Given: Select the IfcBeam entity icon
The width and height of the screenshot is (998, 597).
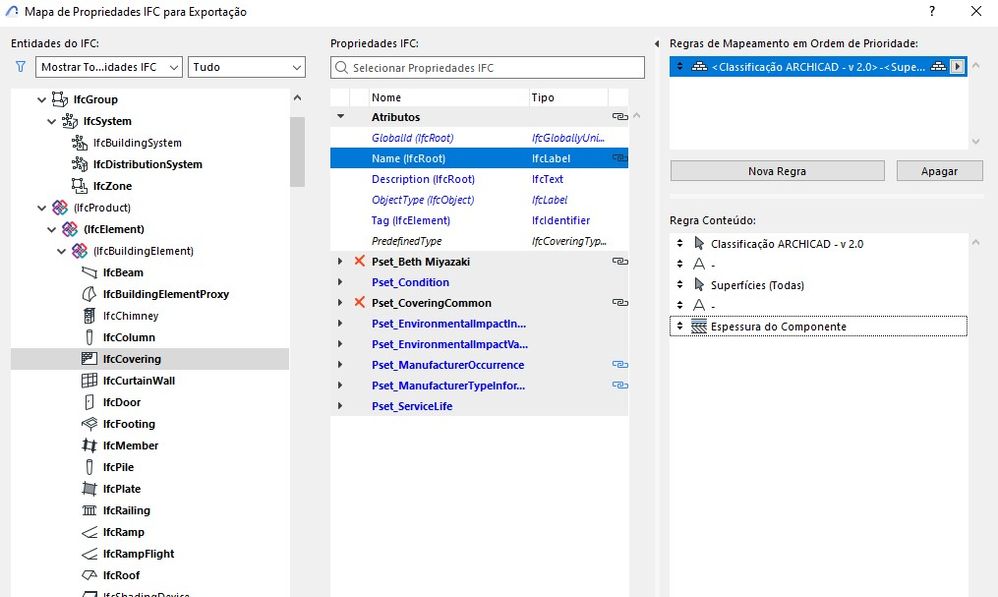Looking at the screenshot, I should click(x=88, y=273).
